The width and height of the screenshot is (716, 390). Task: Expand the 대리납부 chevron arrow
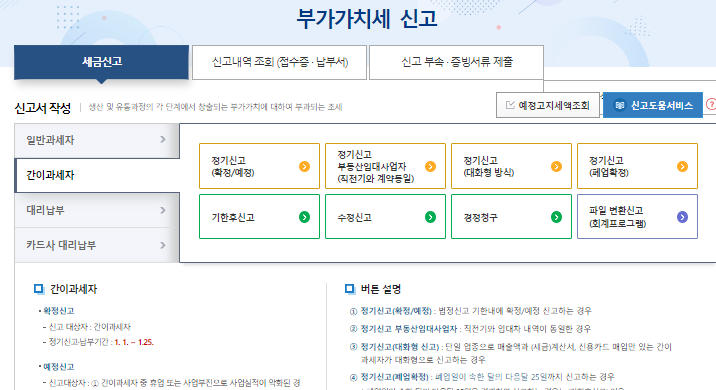pos(163,210)
